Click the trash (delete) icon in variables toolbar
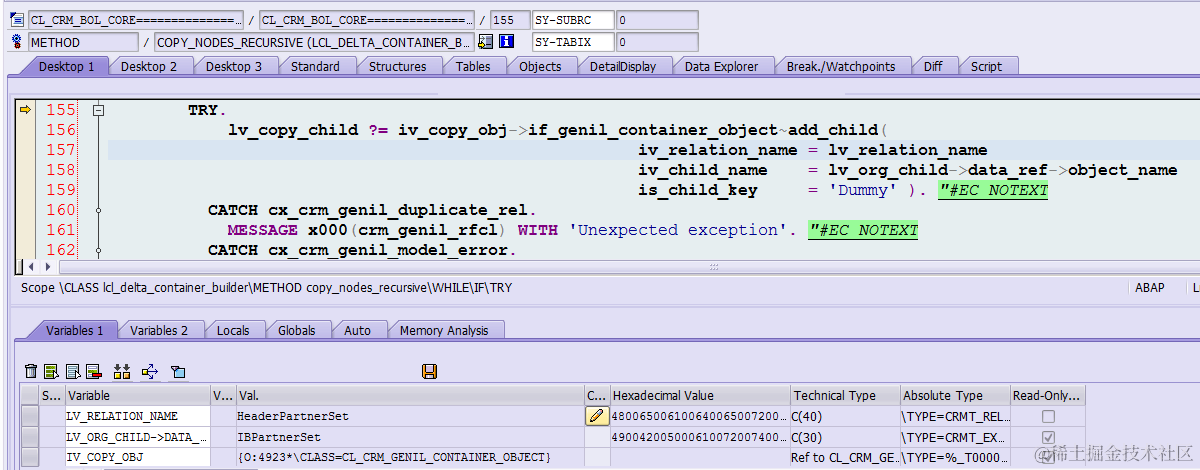The height and width of the screenshot is (470, 1200). coord(31,372)
